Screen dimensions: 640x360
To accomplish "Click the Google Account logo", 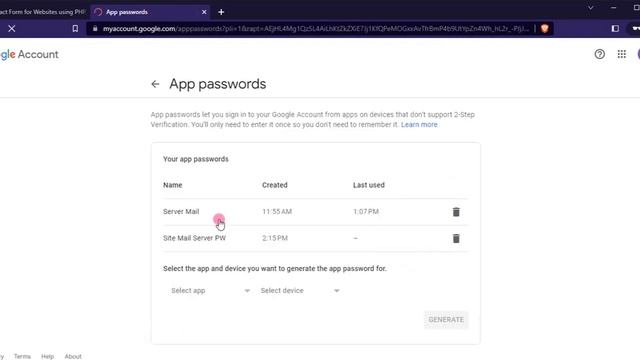I will tap(29, 54).
